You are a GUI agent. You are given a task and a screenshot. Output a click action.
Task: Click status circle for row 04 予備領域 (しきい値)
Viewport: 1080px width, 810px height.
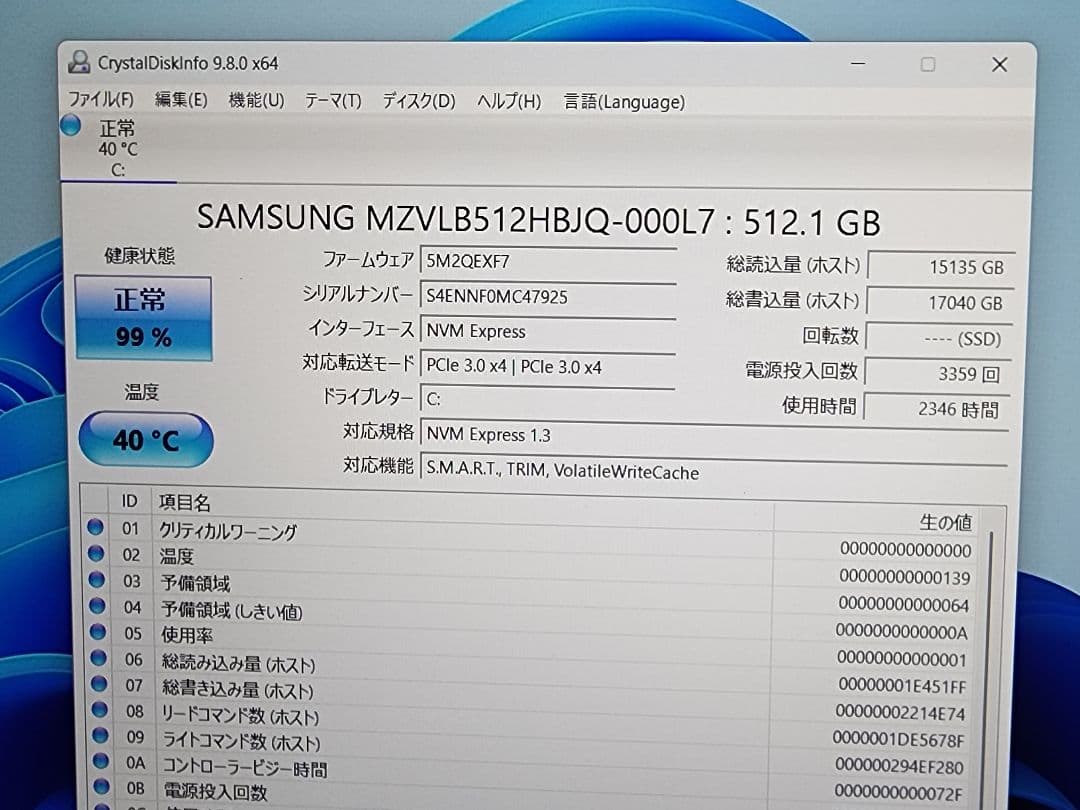pos(97,606)
